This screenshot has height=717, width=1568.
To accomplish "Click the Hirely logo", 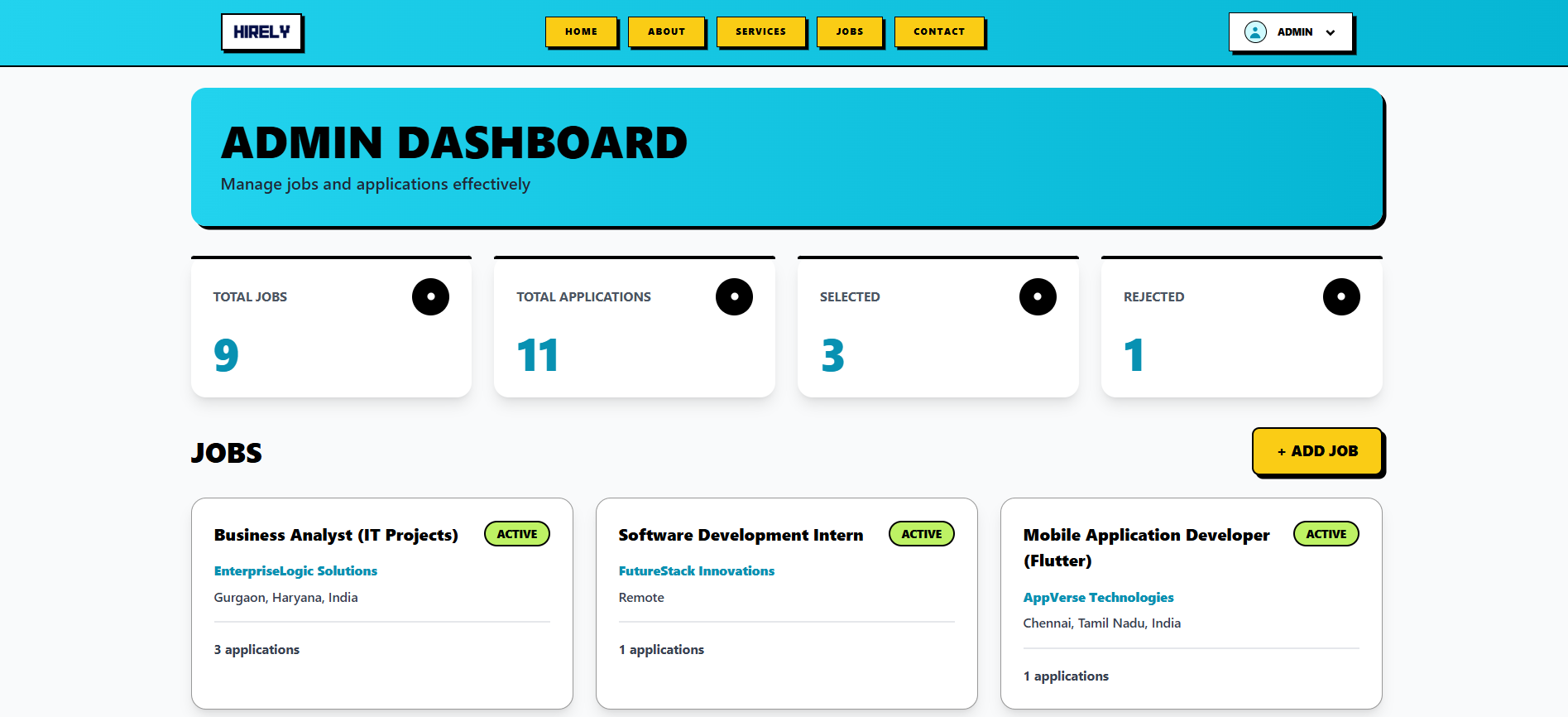I will click(261, 32).
